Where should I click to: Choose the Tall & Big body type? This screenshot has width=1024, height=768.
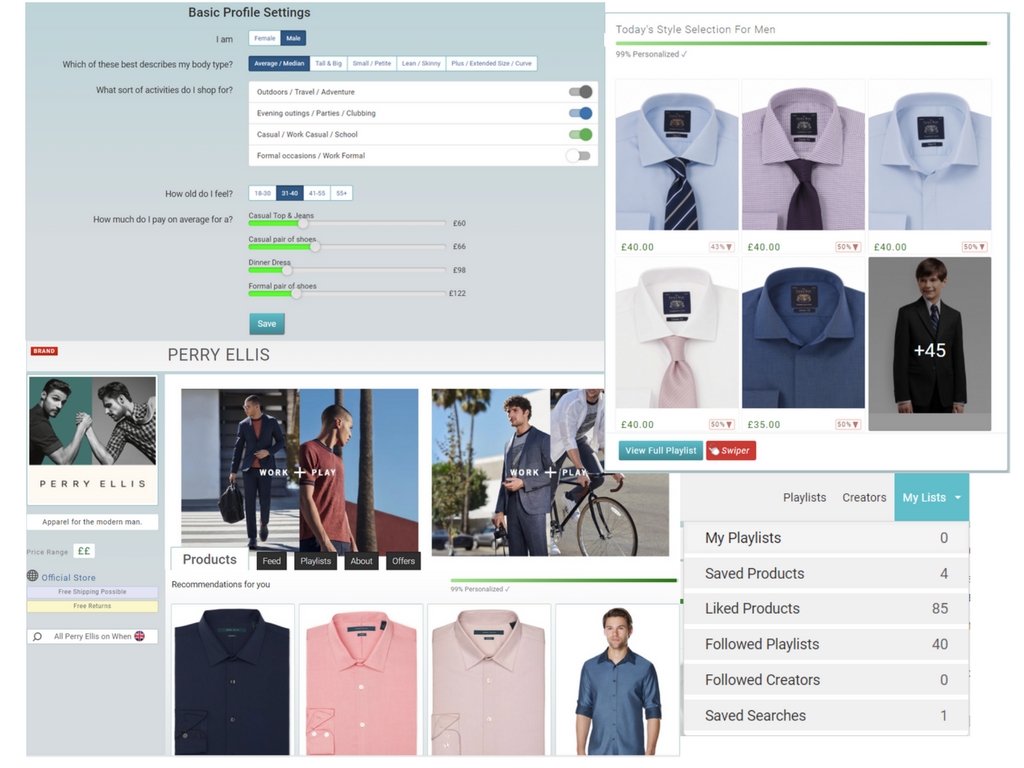click(x=328, y=63)
